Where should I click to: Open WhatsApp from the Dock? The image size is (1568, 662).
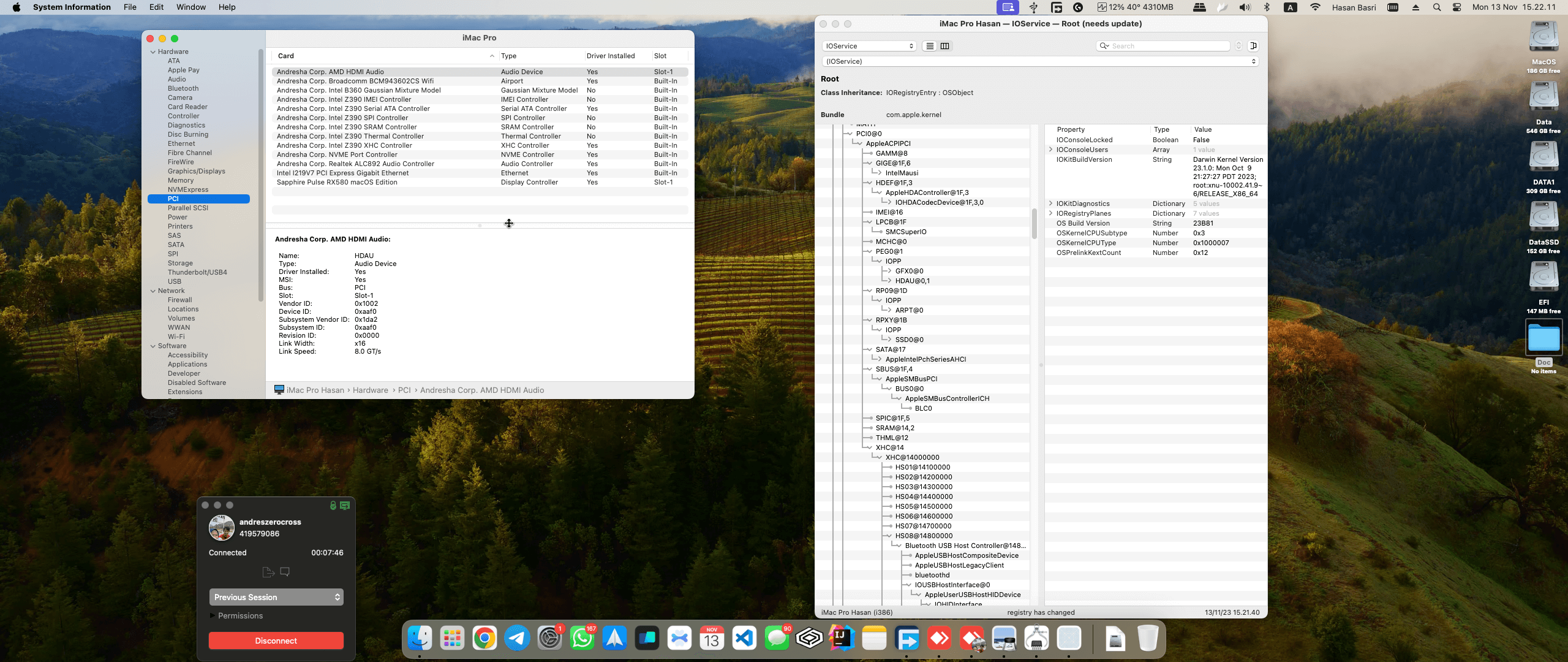pos(582,639)
